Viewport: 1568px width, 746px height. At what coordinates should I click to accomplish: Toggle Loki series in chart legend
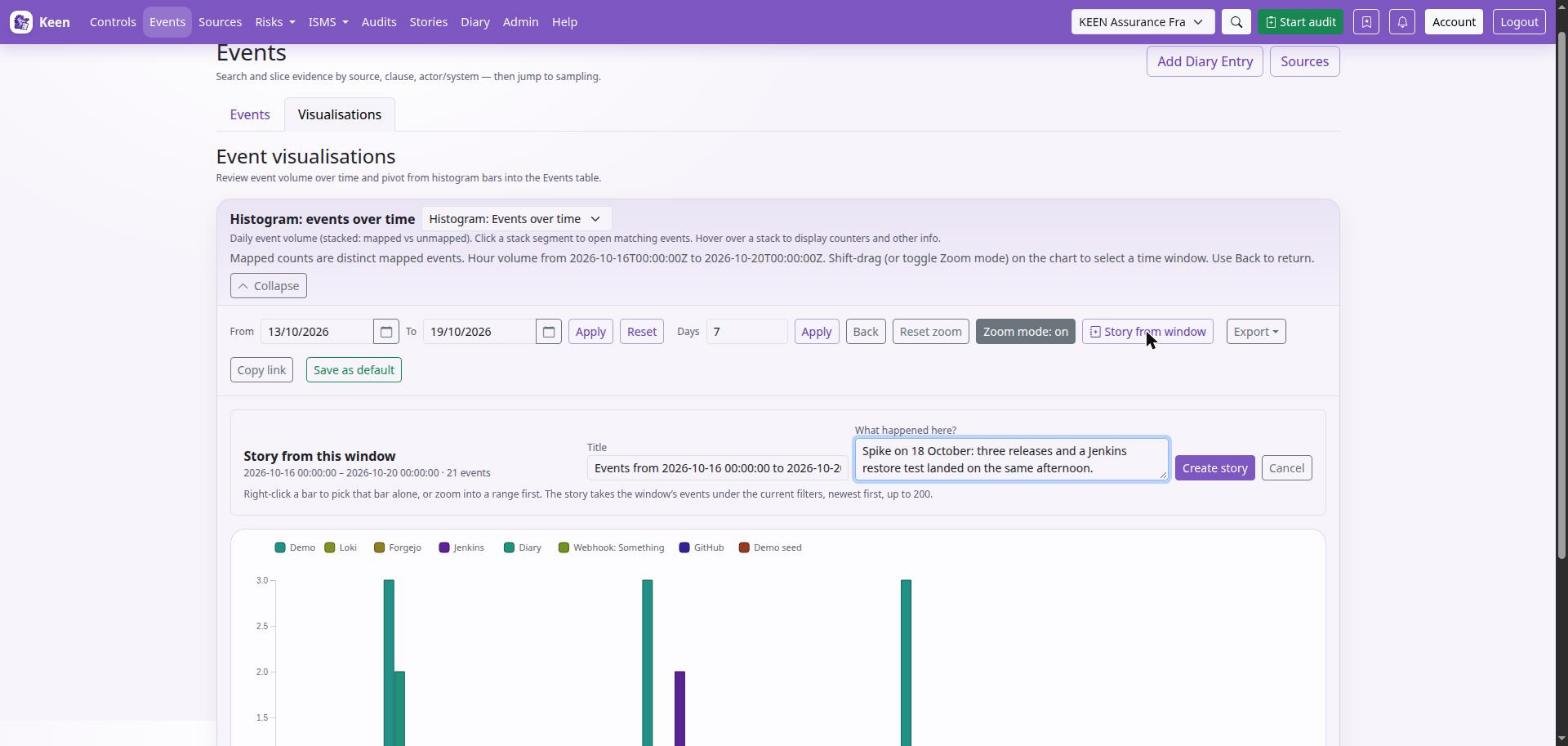click(341, 548)
